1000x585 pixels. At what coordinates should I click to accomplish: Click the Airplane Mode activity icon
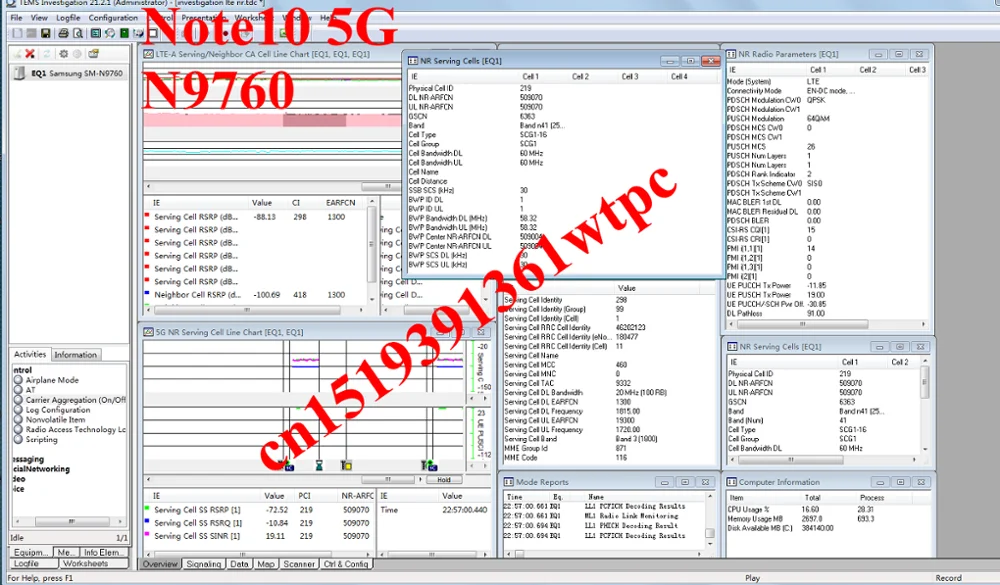point(18,380)
